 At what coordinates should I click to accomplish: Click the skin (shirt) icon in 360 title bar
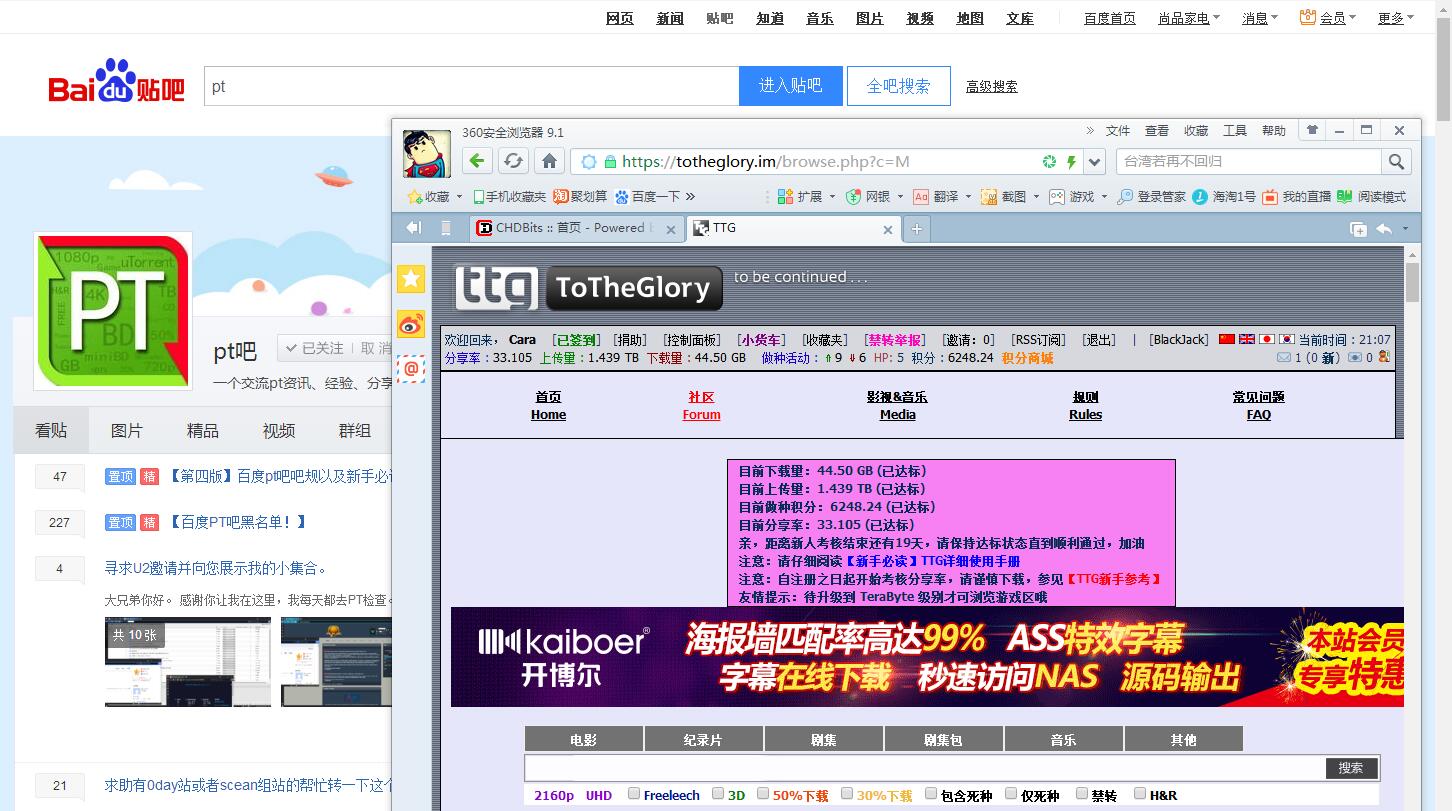pos(1312,130)
